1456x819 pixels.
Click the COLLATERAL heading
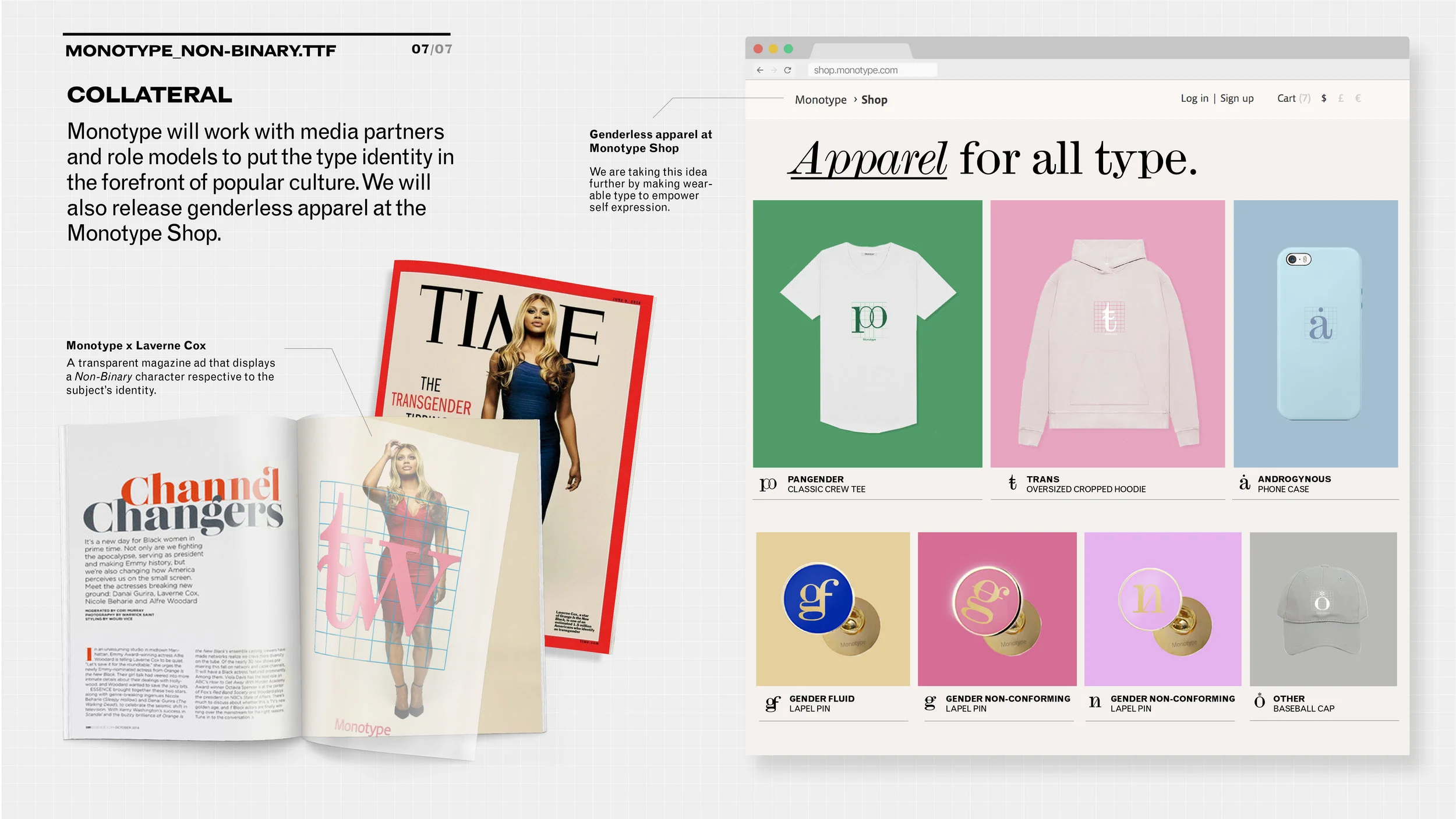(150, 95)
